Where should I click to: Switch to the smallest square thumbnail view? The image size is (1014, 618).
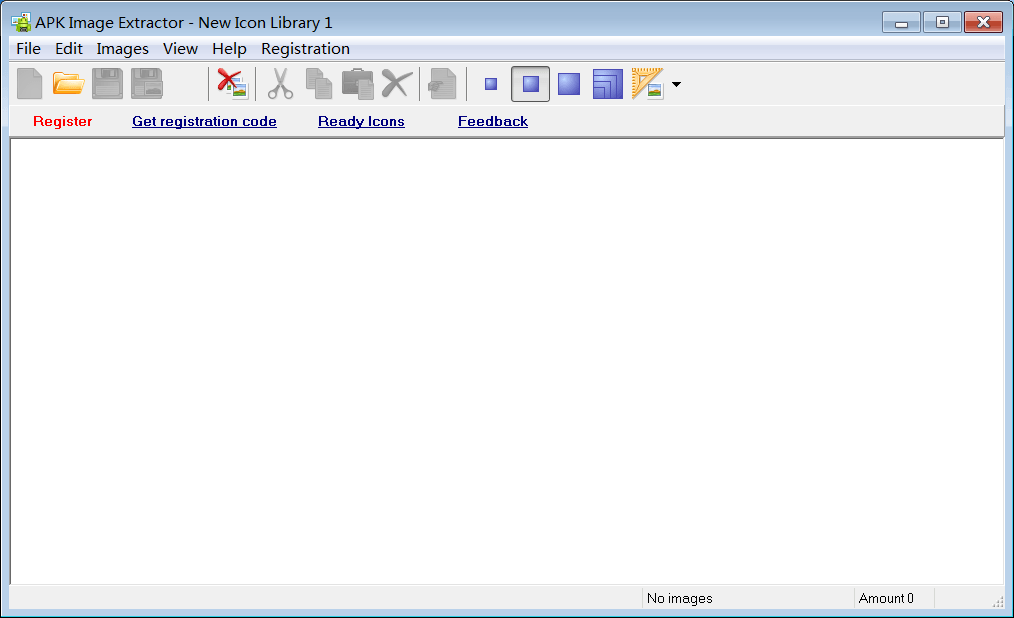click(x=491, y=84)
